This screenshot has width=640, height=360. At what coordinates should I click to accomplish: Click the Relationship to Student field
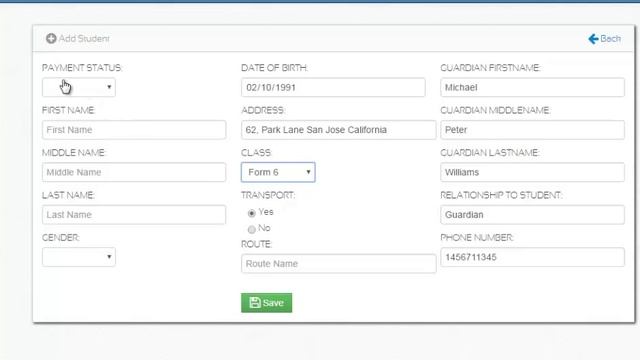(532, 215)
